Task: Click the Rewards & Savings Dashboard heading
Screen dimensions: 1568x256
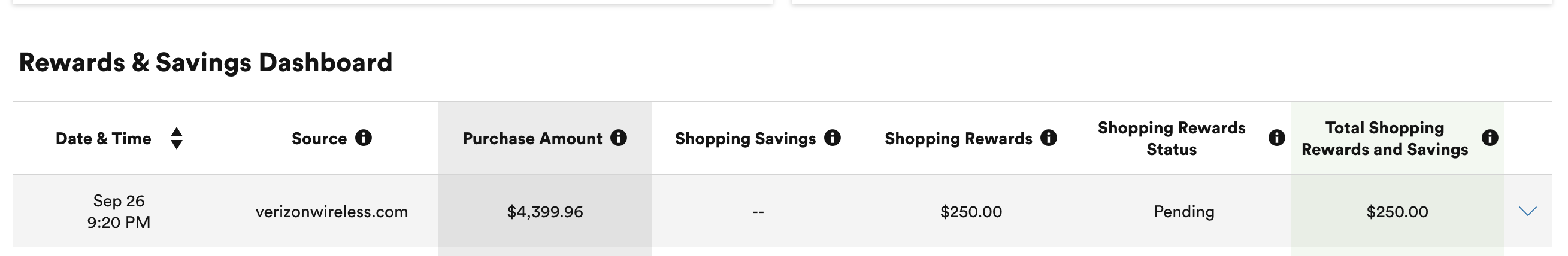Action: click(x=206, y=63)
